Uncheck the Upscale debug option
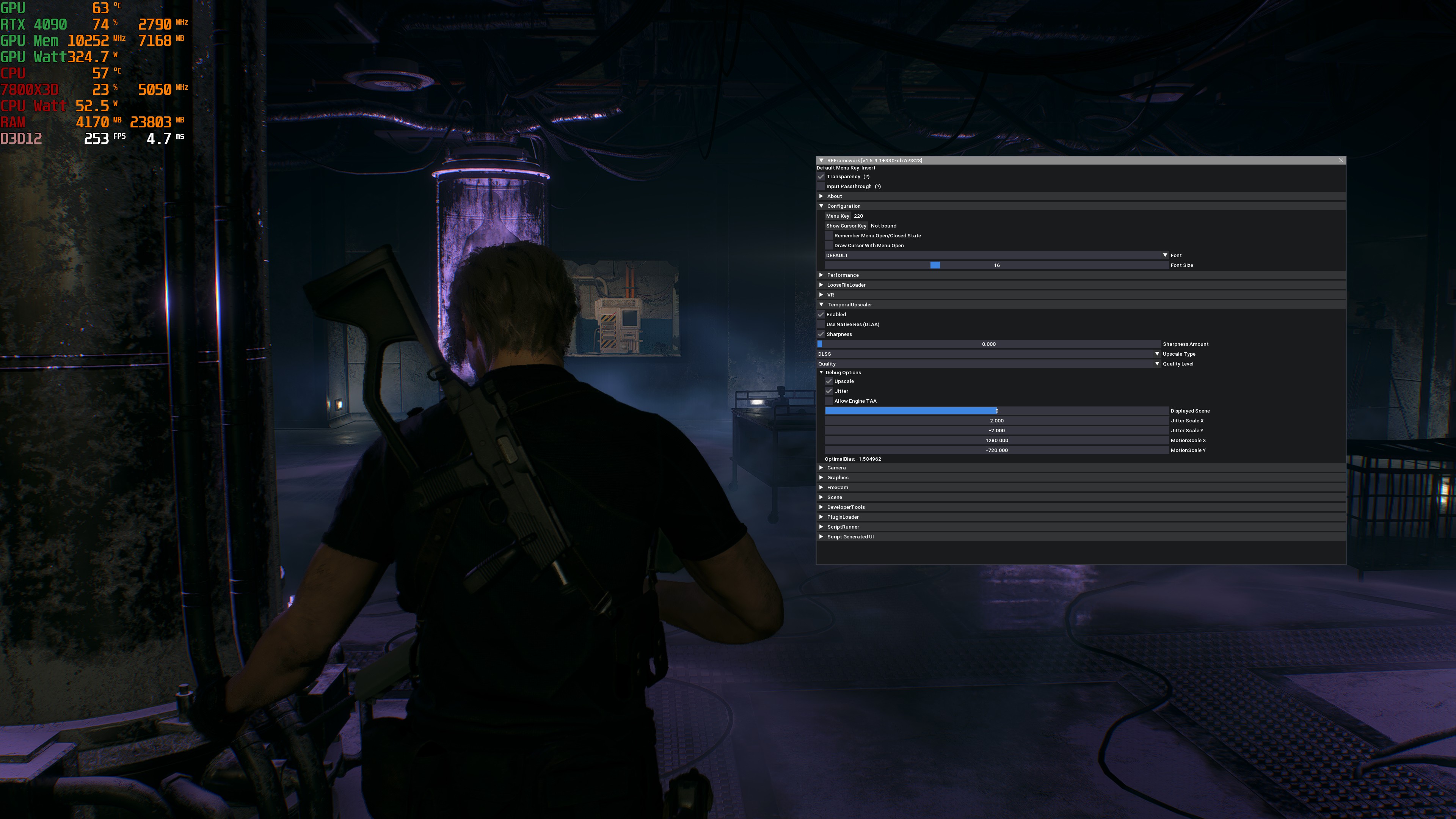Image resolution: width=1456 pixels, height=819 pixels. pyautogui.click(x=828, y=381)
